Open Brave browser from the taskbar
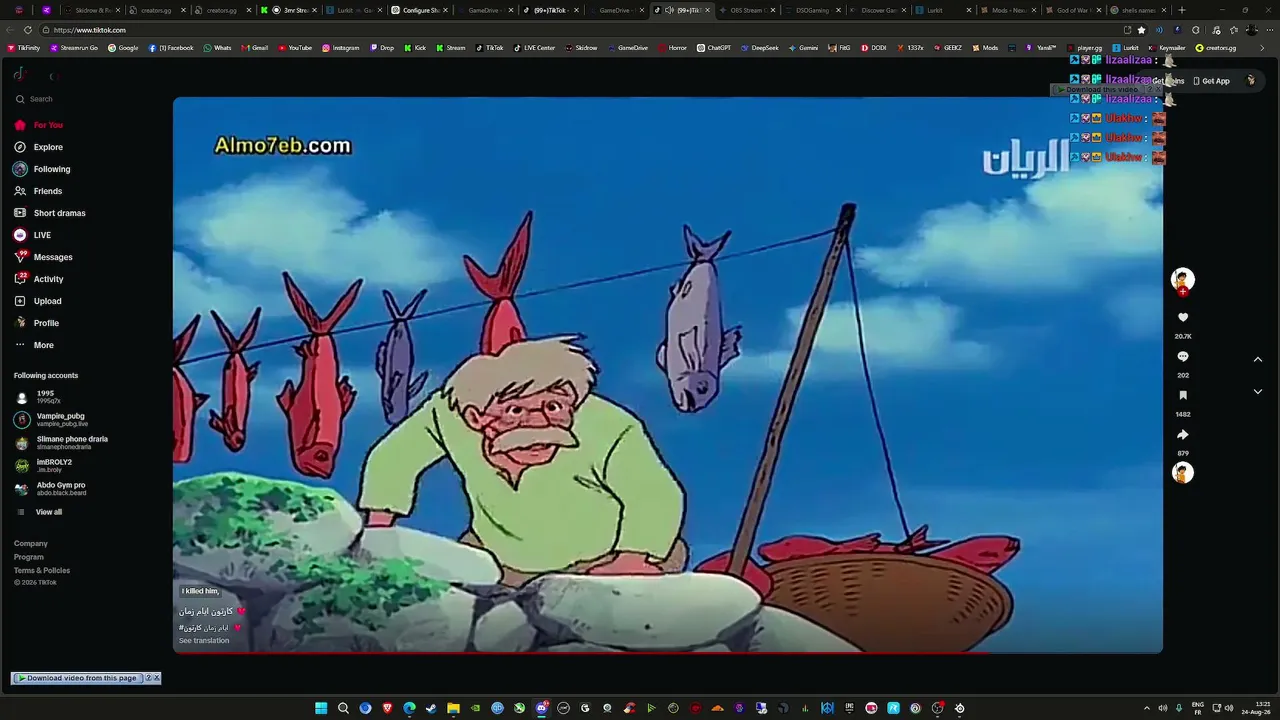 (387, 708)
